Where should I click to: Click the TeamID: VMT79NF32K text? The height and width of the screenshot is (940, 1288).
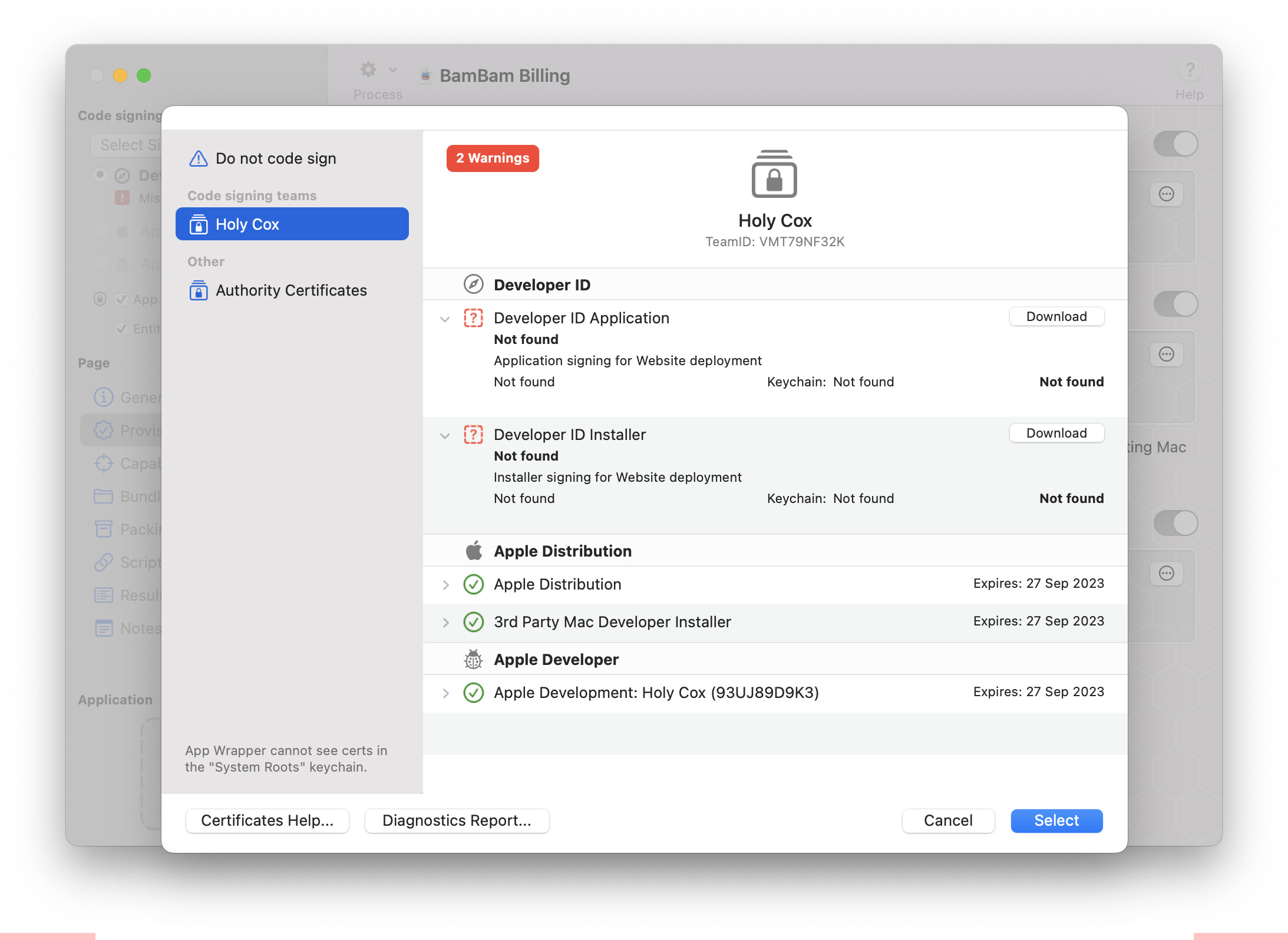[x=775, y=241]
